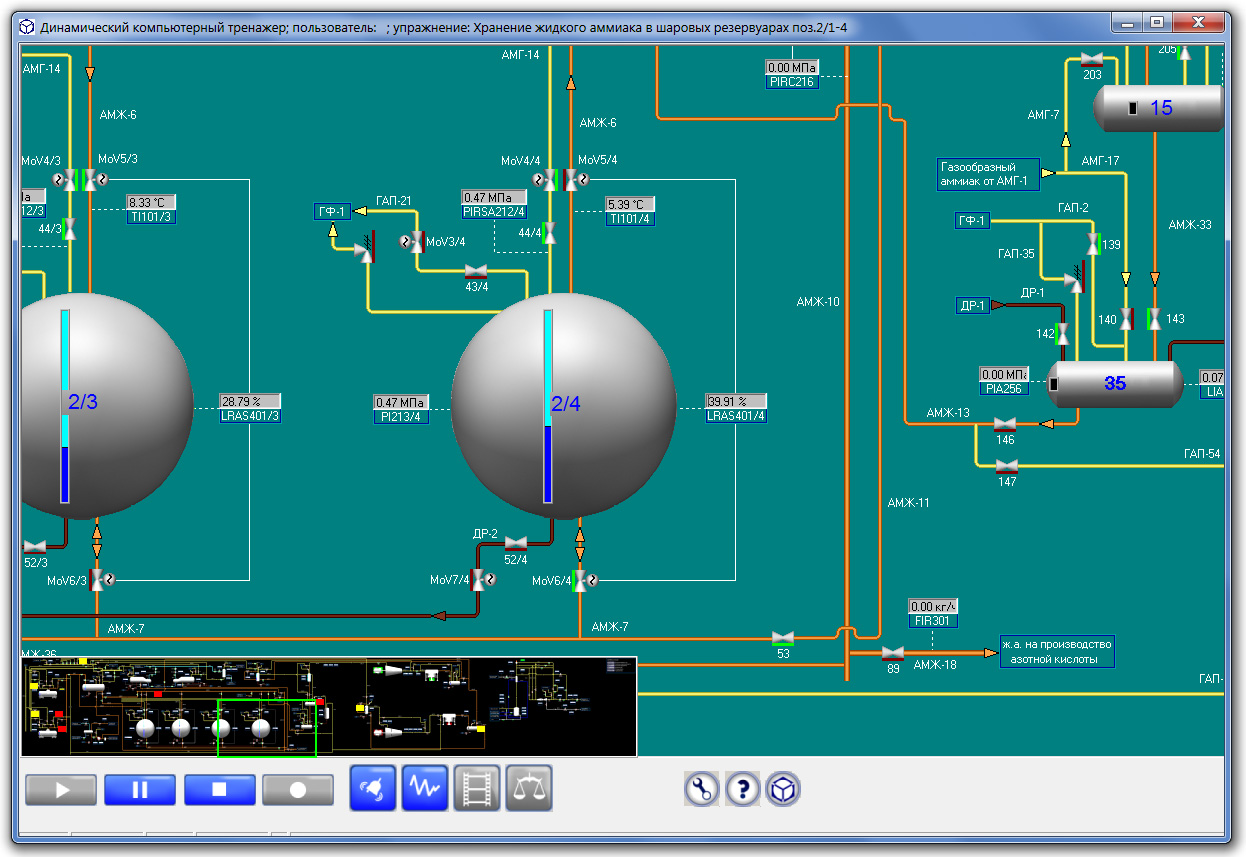Toggle motorized valve MoV7/4
Viewport: 1246px width, 857px height.
point(478,580)
